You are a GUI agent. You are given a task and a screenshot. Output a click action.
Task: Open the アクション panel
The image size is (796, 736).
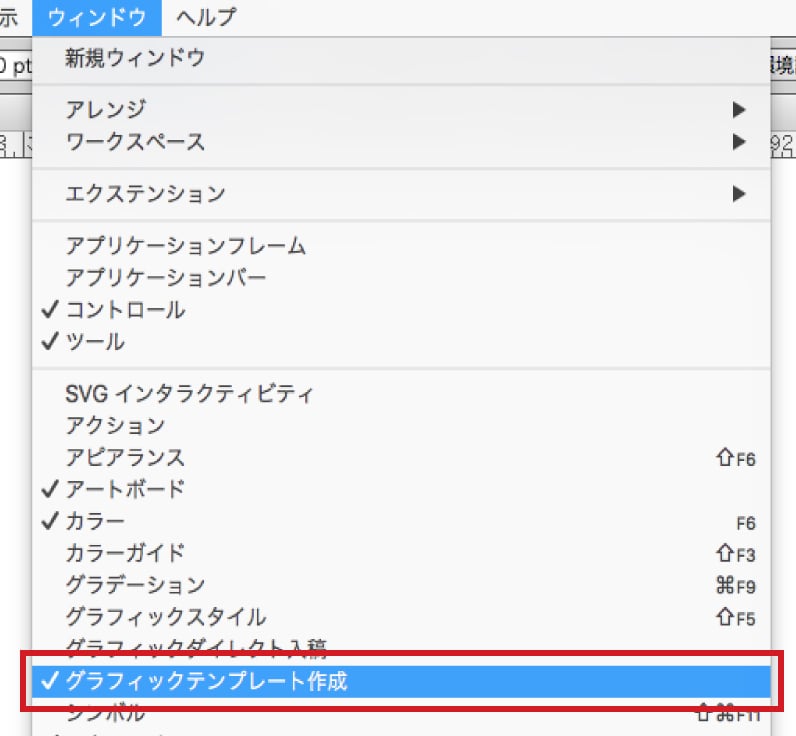115,425
